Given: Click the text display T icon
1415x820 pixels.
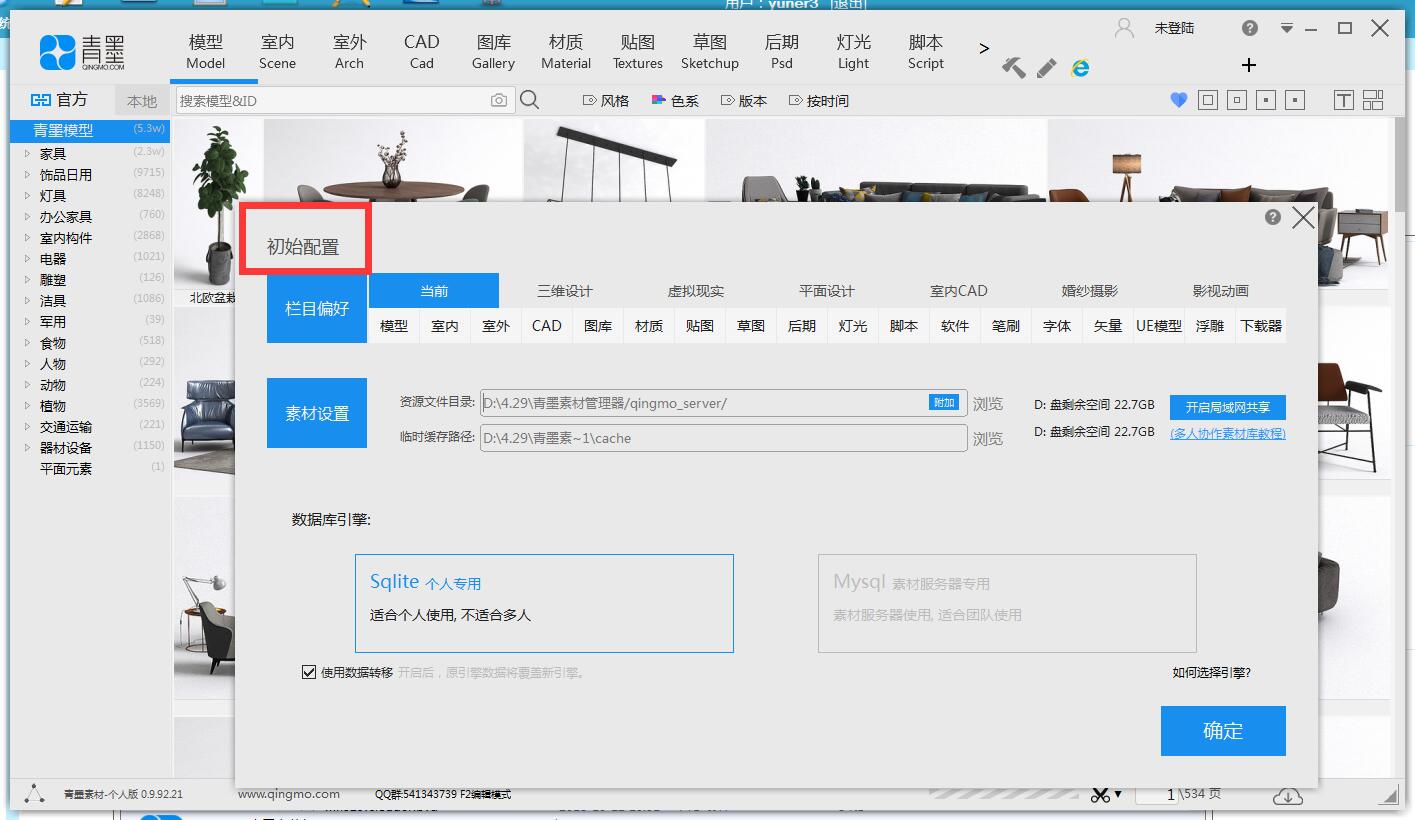Looking at the screenshot, I should click(x=1343, y=100).
